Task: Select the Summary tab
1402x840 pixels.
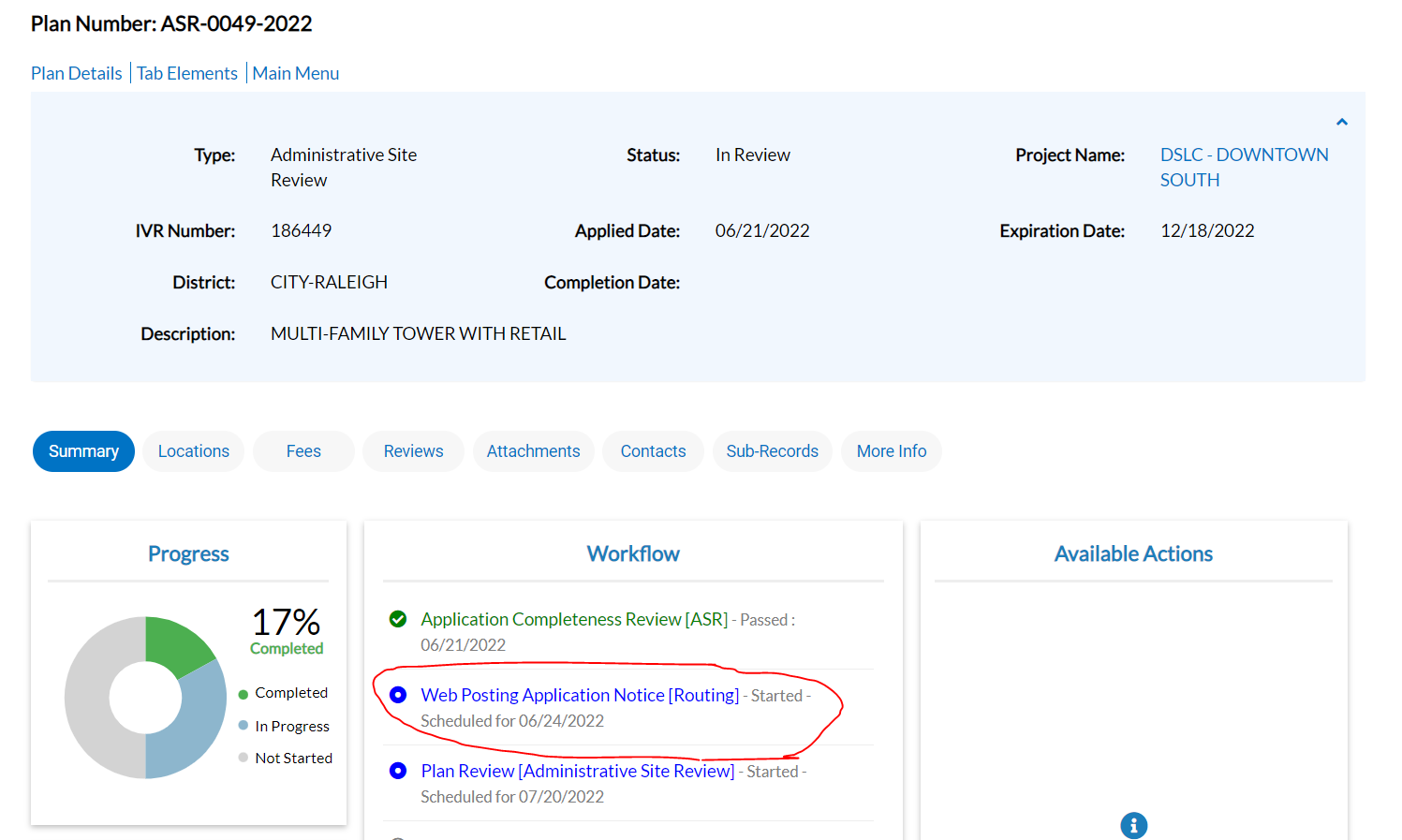Action: [83, 451]
